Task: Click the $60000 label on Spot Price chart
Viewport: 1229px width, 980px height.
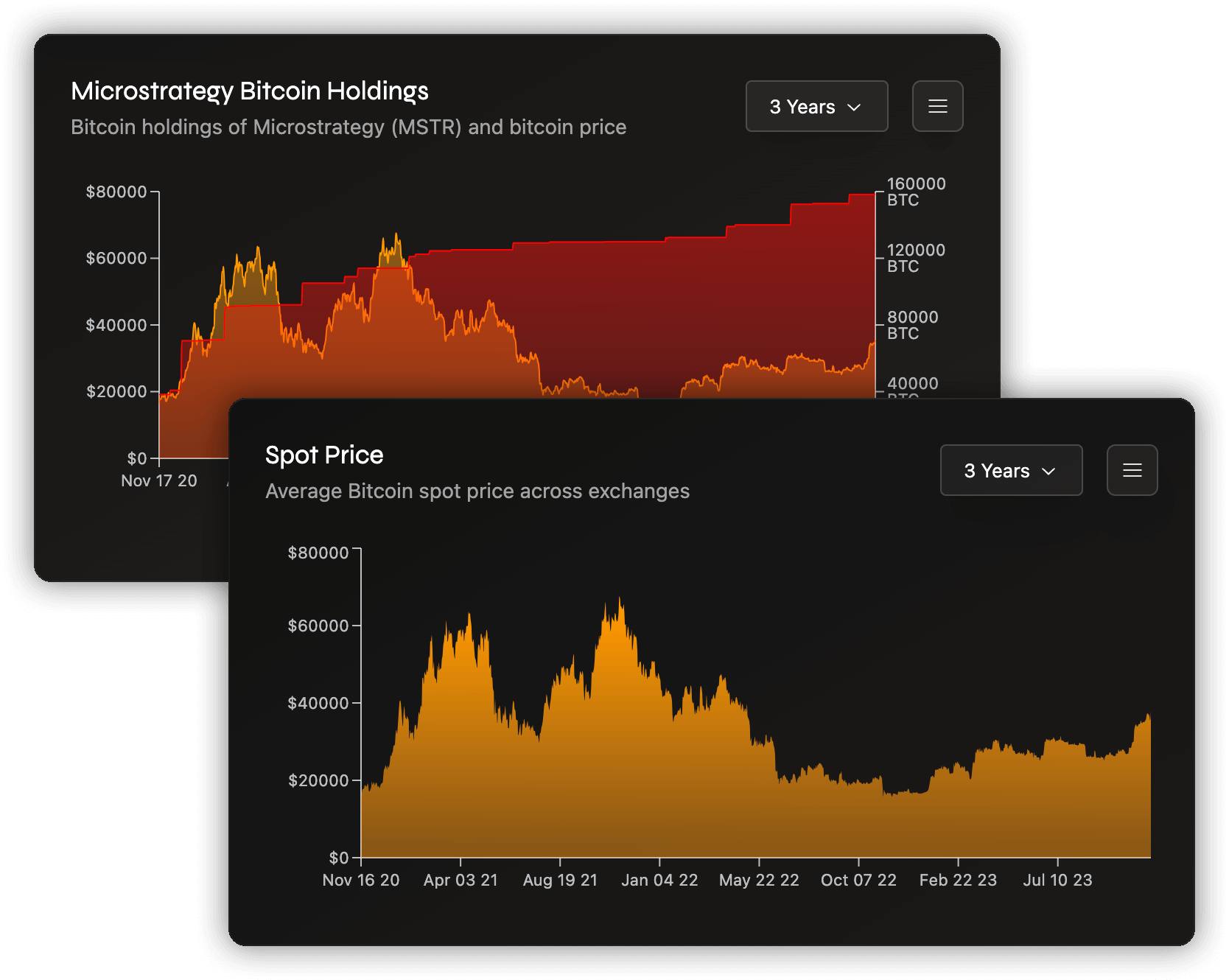Action: pos(318,626)
